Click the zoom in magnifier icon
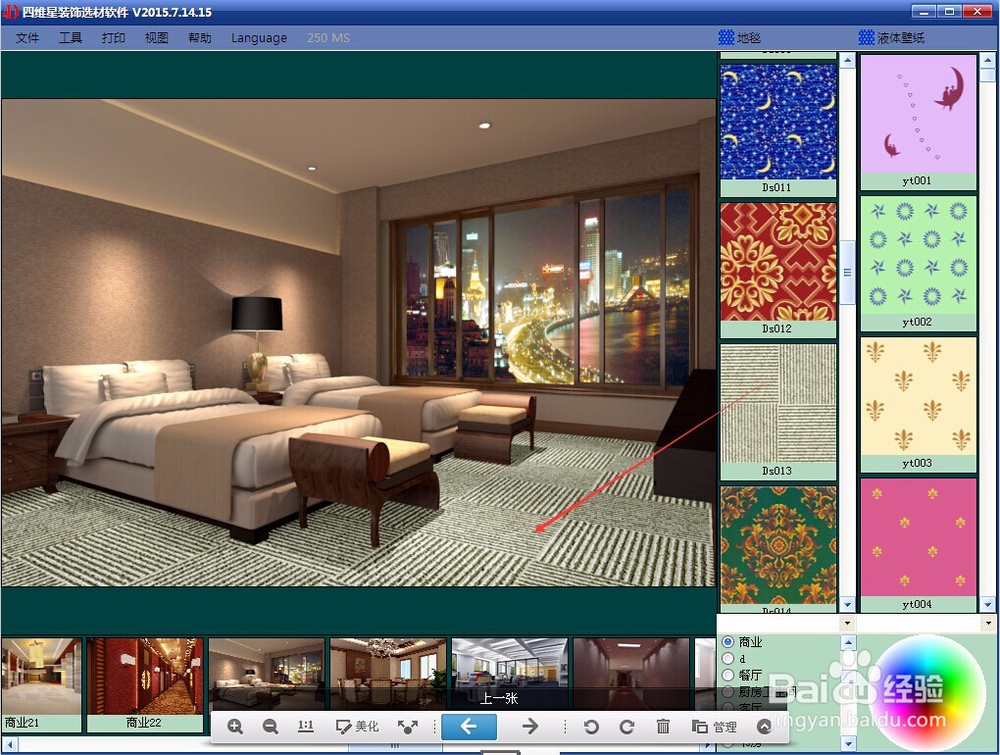 click(x=235, y=726)
